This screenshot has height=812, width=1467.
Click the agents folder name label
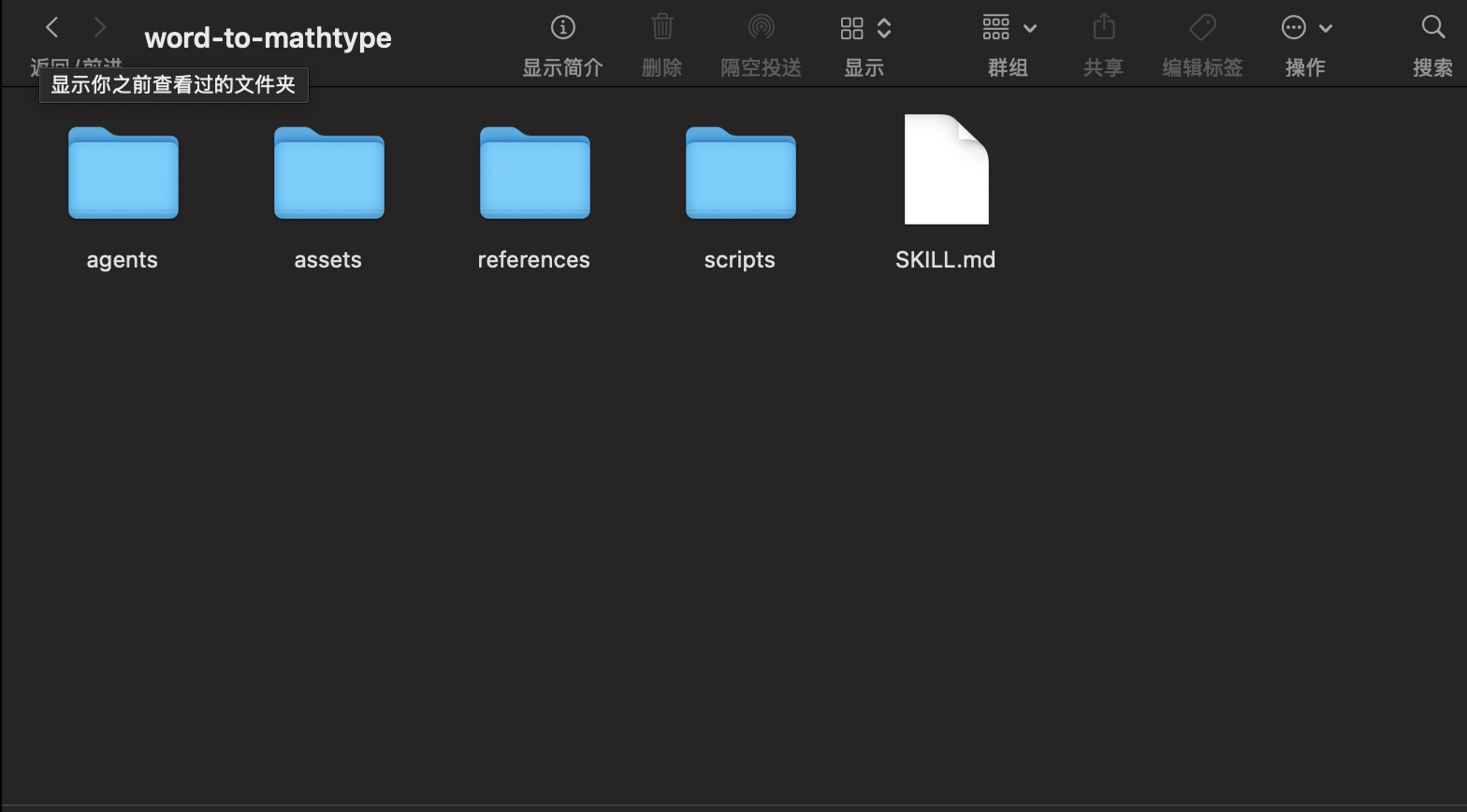[x=123, y=260]
